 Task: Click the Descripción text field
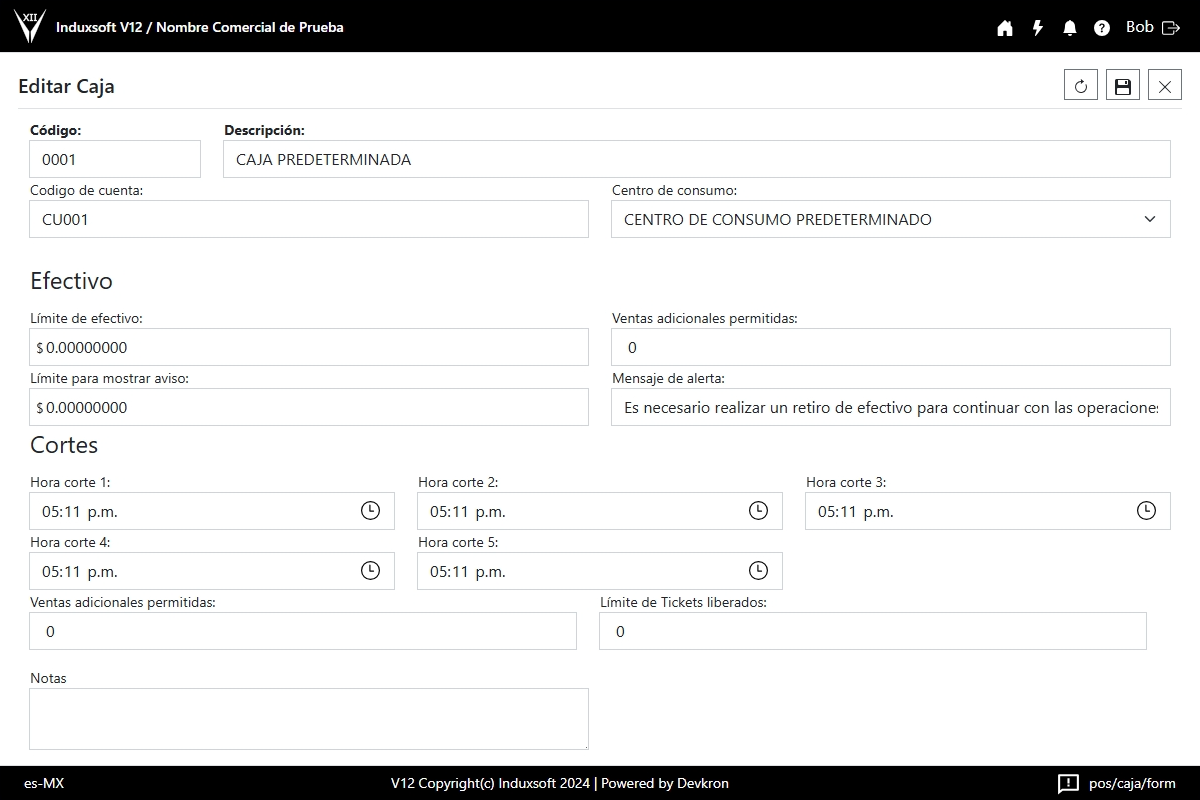(x=696, y=159)
